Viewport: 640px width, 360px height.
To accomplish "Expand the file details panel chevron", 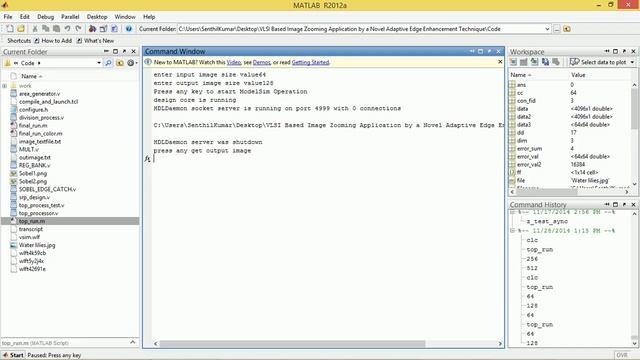I will tap(133, 342).
